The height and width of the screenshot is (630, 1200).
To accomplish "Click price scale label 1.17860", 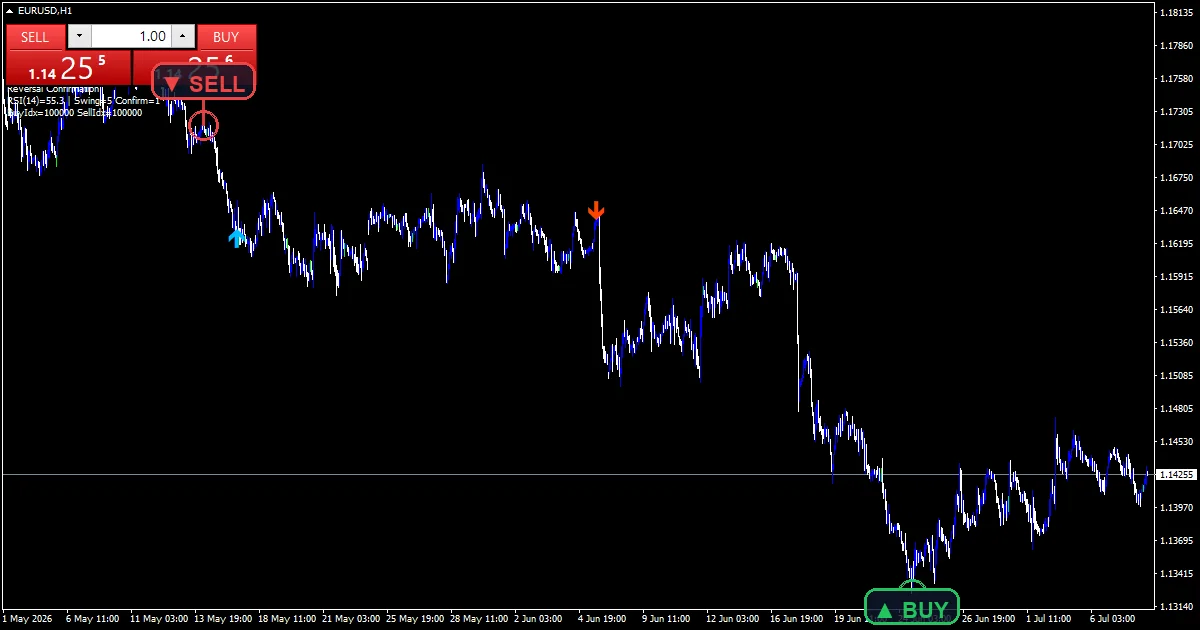I will tap(1176, 46).
